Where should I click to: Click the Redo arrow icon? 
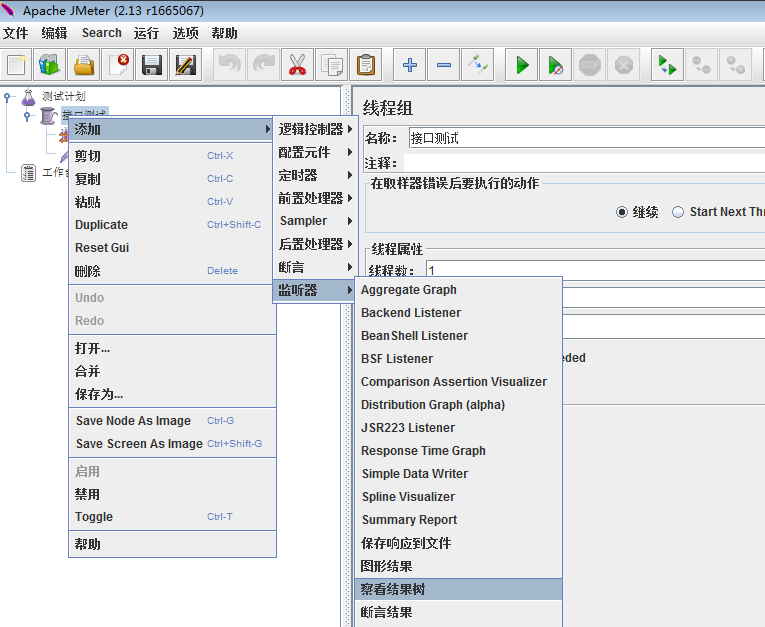[263, 64]
